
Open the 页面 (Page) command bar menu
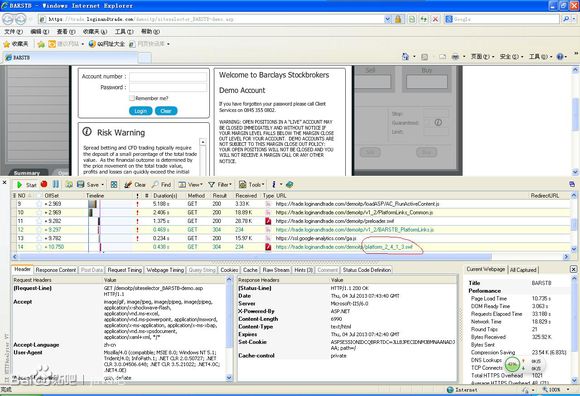point(482,57)
